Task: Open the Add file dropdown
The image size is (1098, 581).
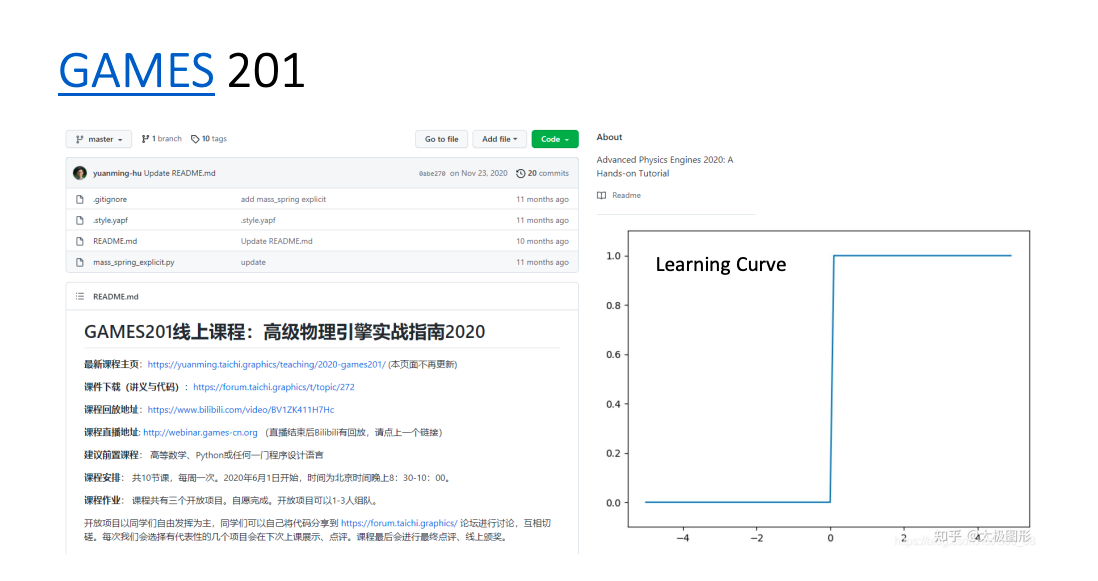Action: (x=499, y=139)
